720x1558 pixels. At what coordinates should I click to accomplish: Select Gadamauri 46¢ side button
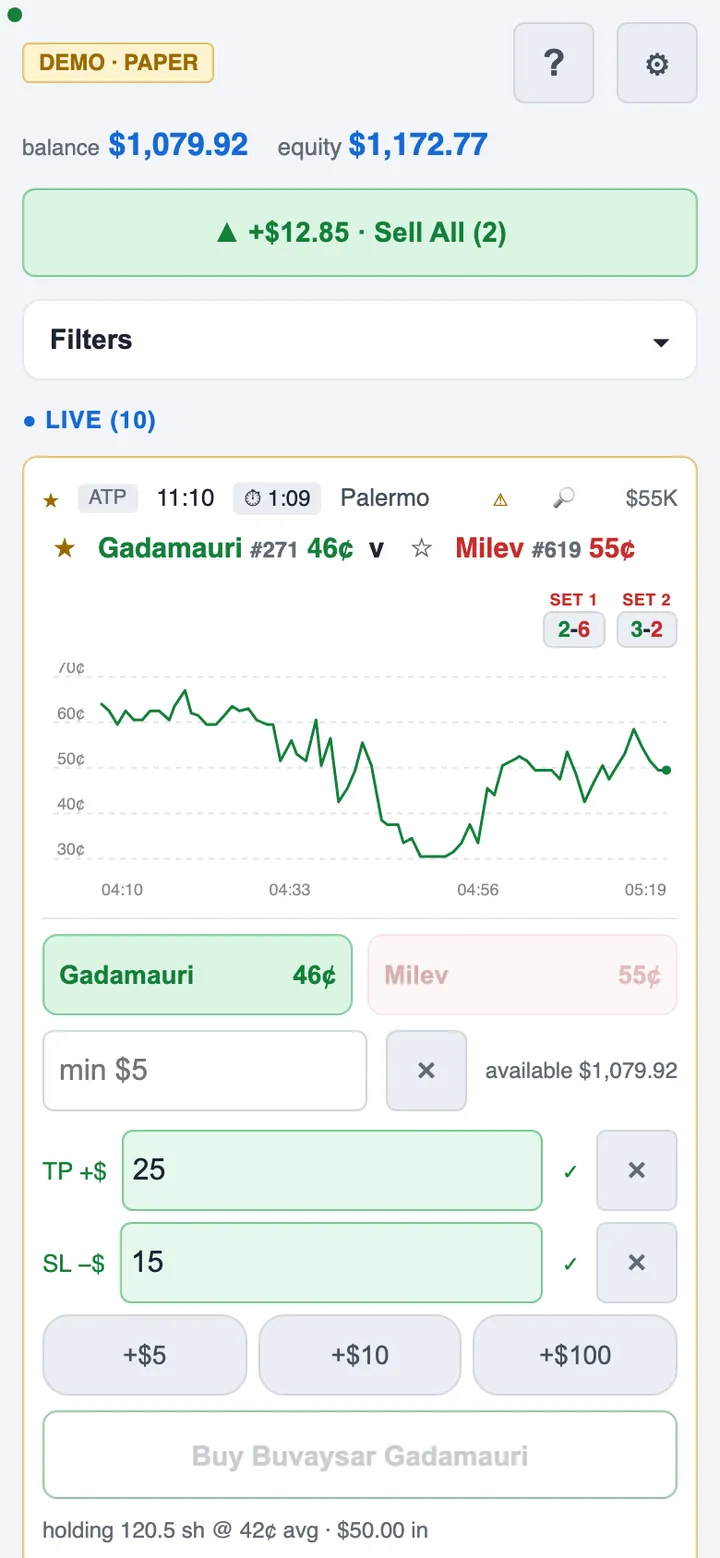point(198,975)
